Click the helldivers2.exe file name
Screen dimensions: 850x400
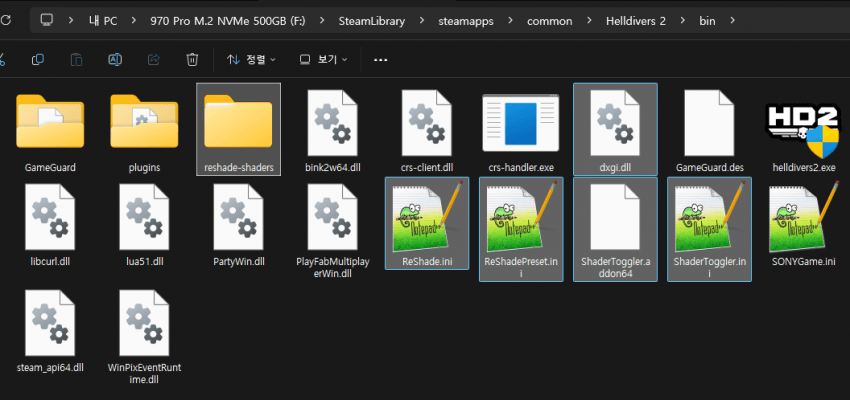click(x=804, y=167)
